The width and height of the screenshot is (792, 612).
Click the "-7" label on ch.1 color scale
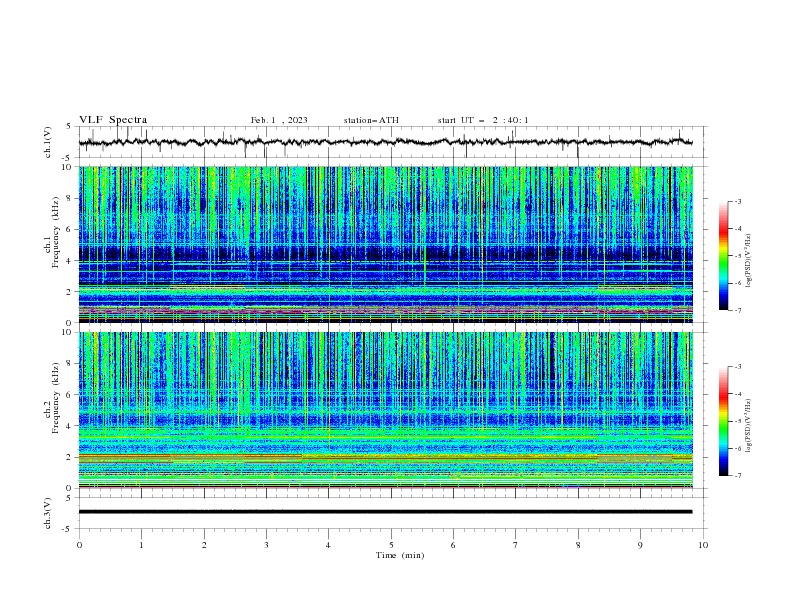(738, 311)
